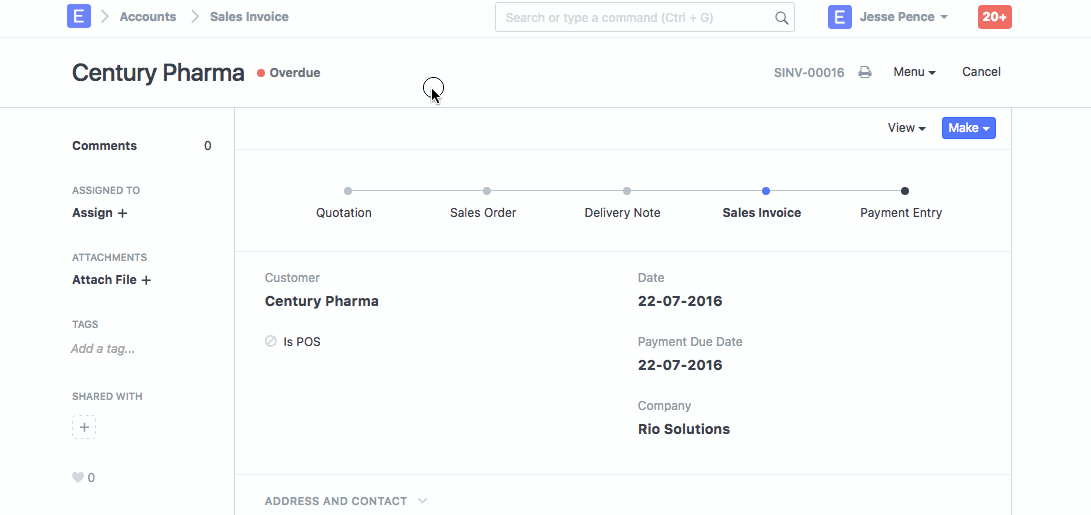1091x515 pixels.
Task: Expand the Address and Contact section
Action: [x=345, y=501]
